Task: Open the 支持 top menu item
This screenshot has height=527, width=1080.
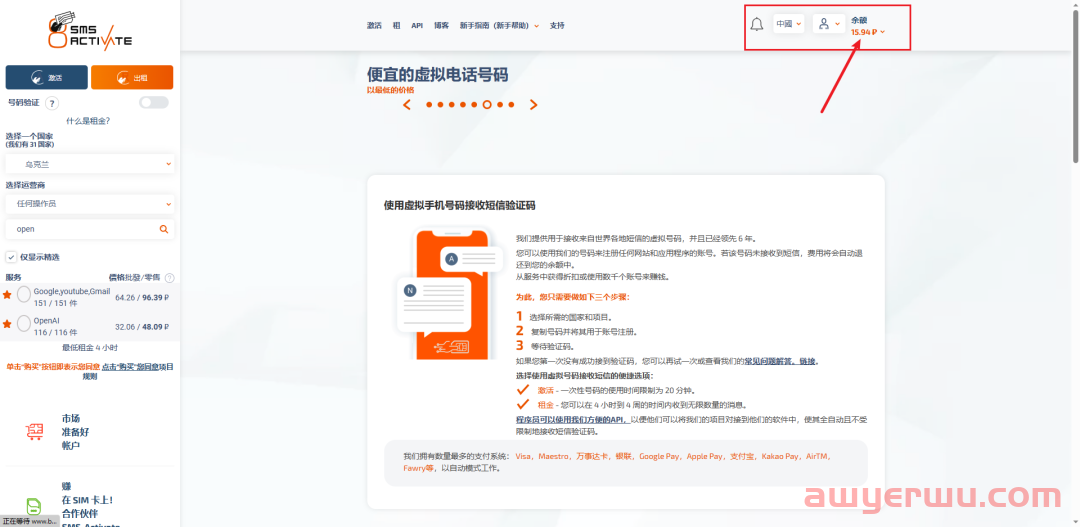Action: click(557, 25)
